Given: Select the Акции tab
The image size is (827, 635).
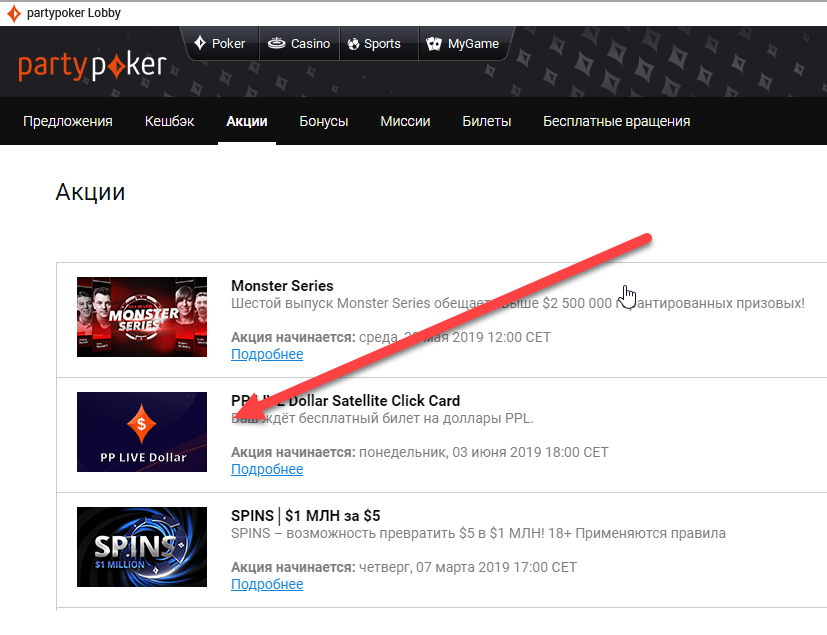Looking at the screenshot, I should 247,121.
